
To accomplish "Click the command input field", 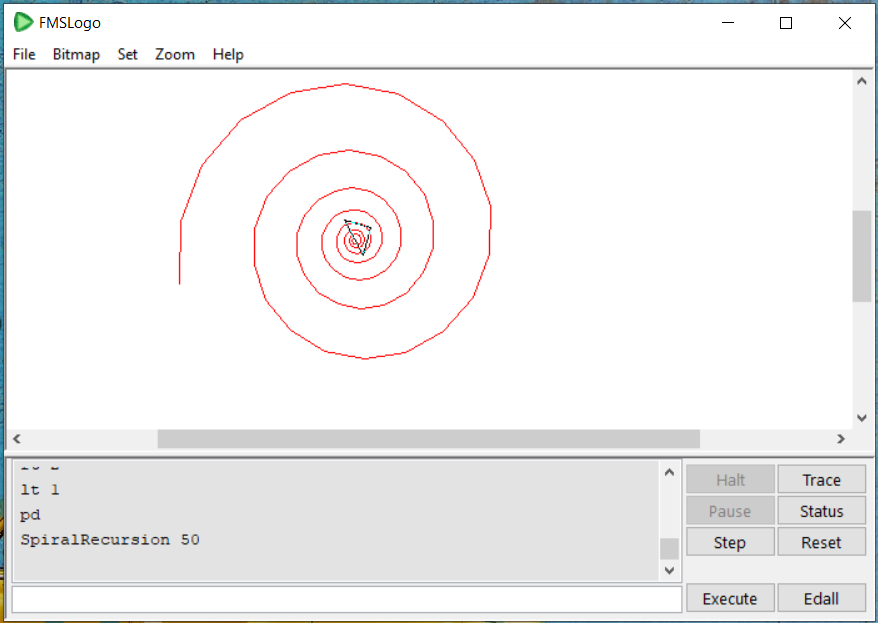I will coord(345,598).
